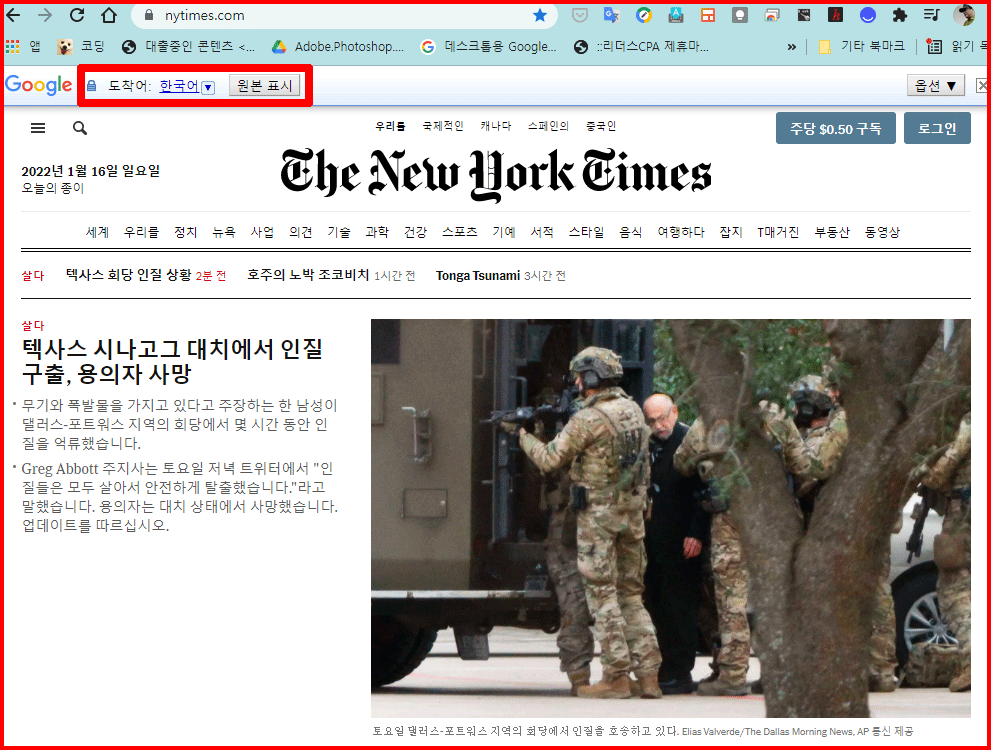Click the padlock site info icon
991x750 pixels.
click(x=149, y=16)
